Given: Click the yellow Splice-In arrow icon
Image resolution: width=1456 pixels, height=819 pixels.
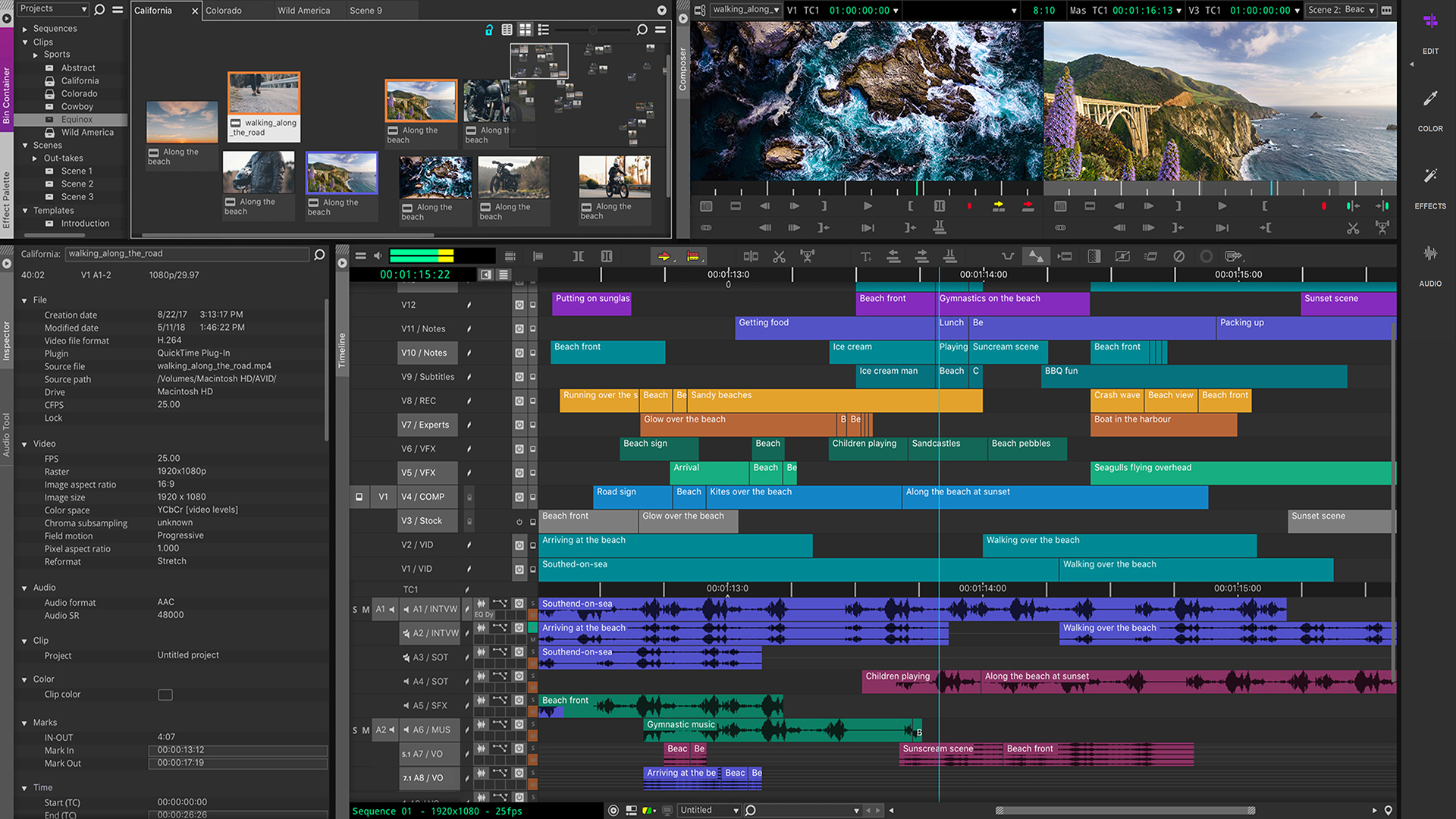Looking at the screenshot, I should click(998, 206).
